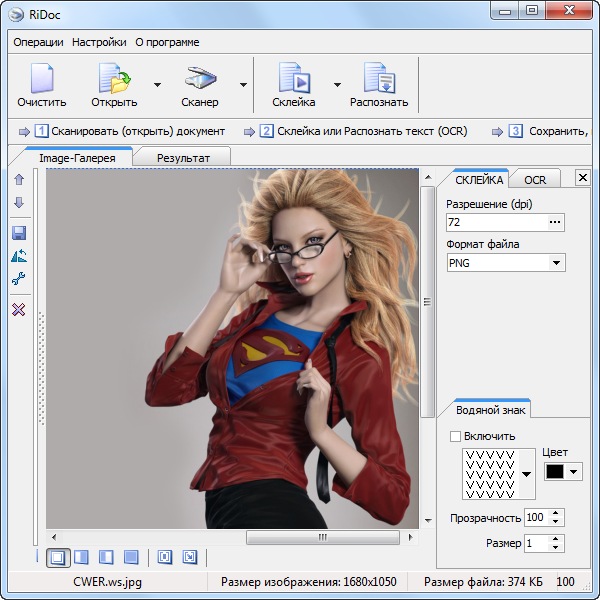Click the rotate/flip image sidebar icon
This screenshot has width=600, height=600.
18,256
